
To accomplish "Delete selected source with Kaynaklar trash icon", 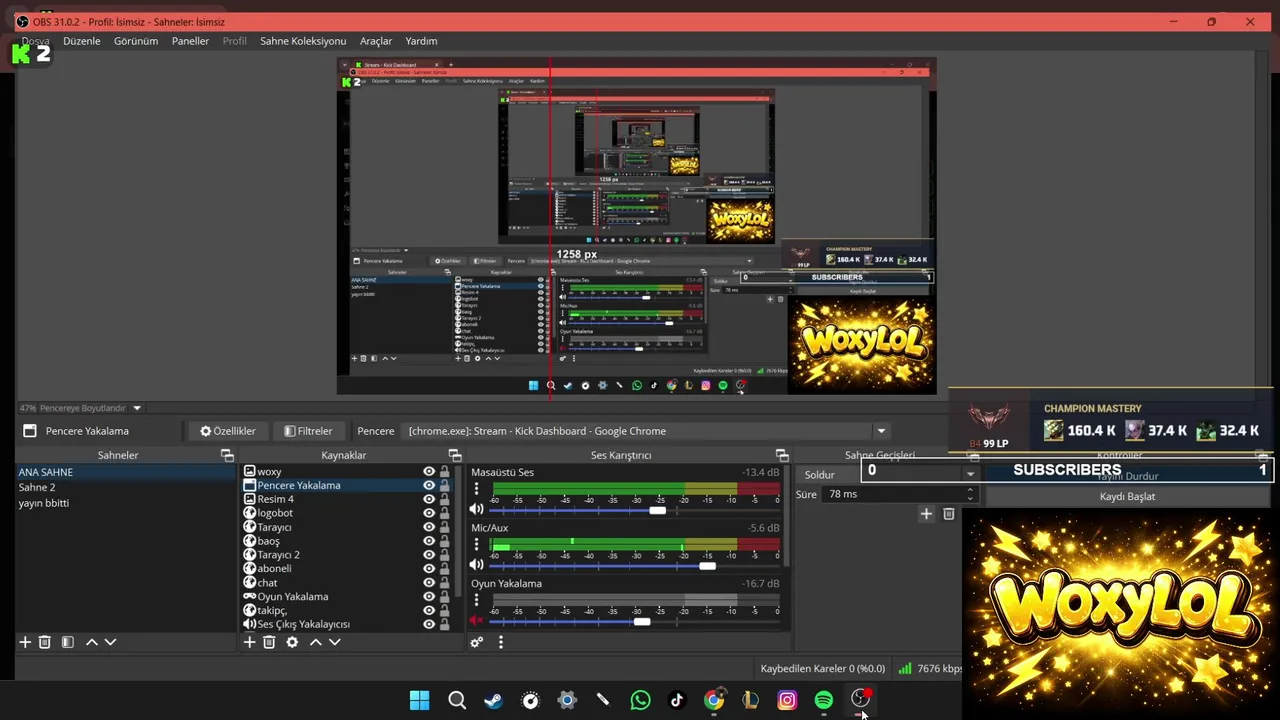I will pyautogui.click(x=269, y=642).
